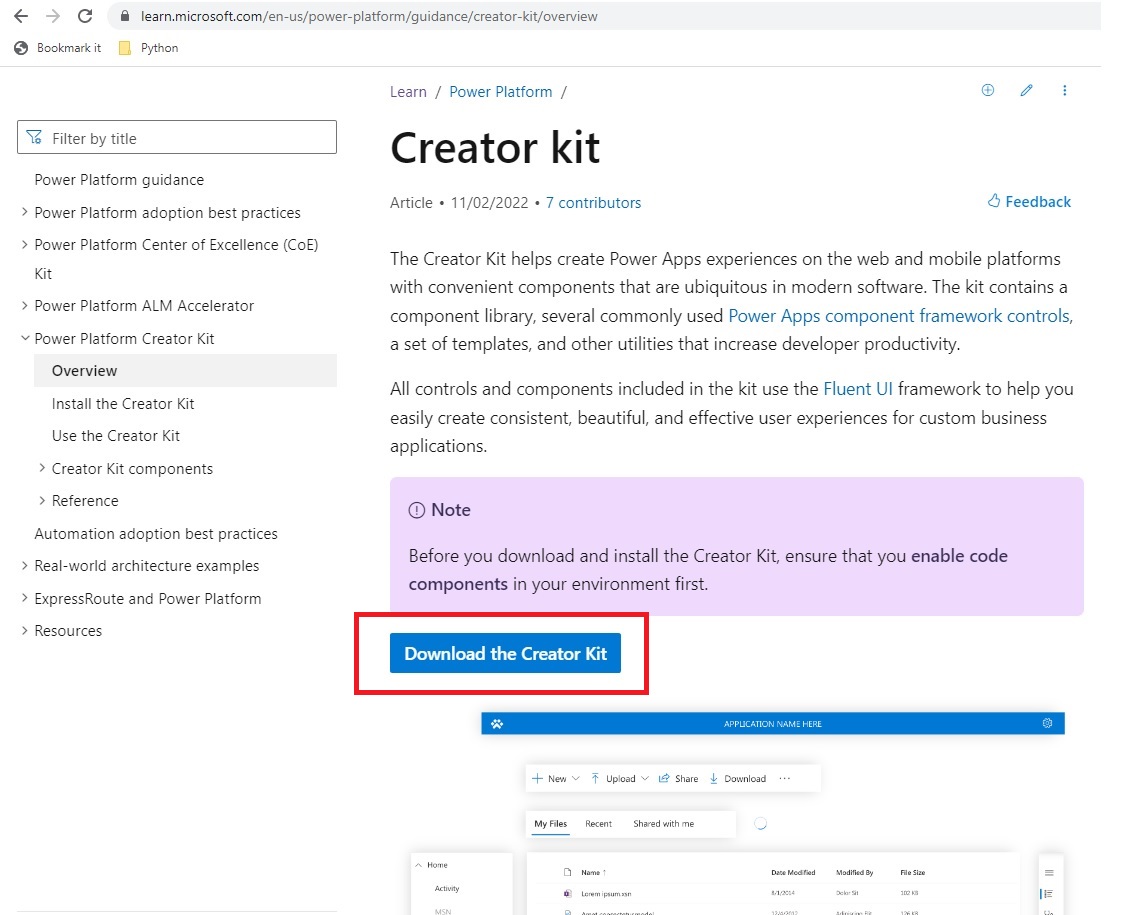Viewport: 1136px width, 915px height.
Task: Collapse the Power Platform Creator Kit section
Action: tap(25, 339)
